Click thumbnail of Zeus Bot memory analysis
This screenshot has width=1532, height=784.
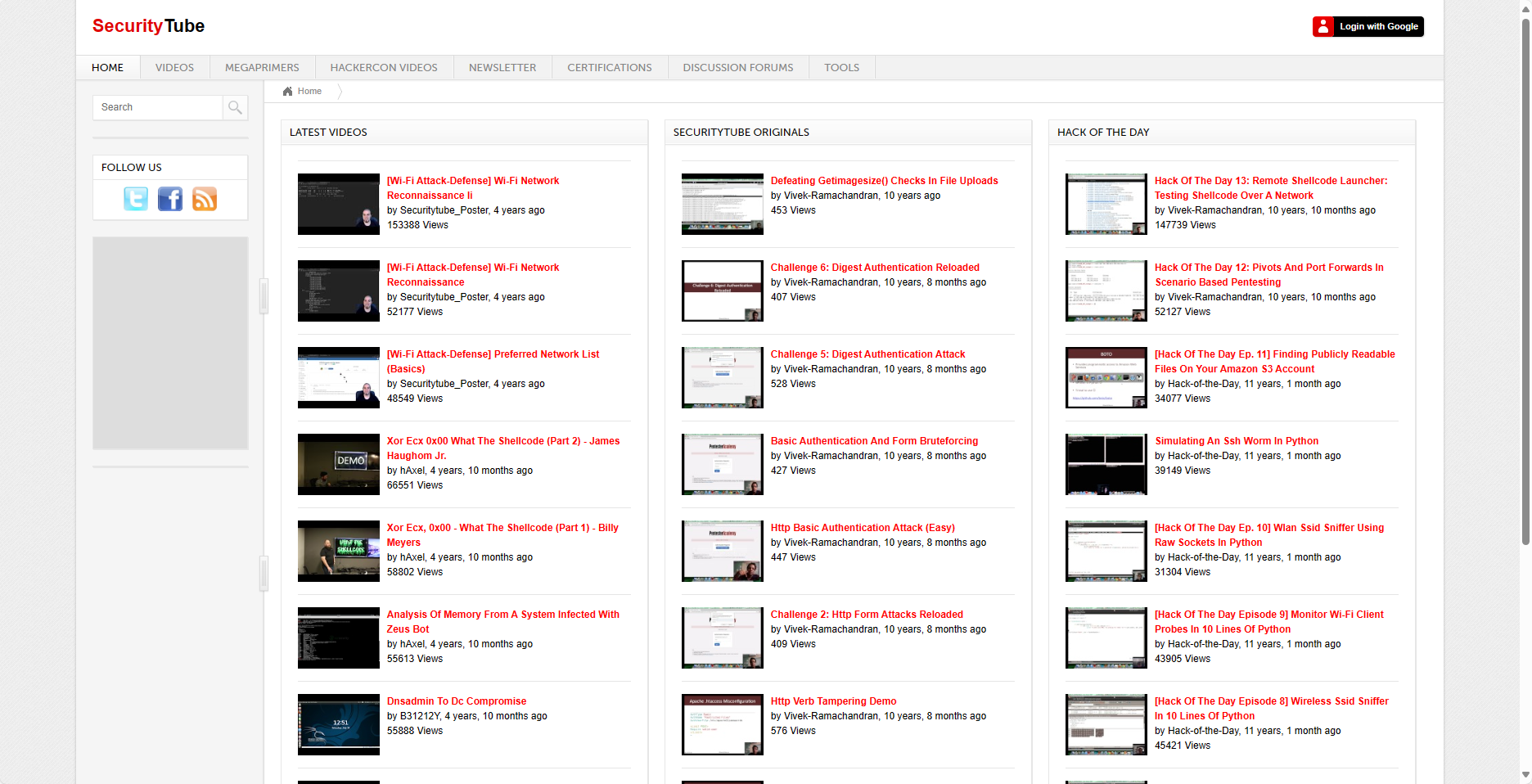[x=339, y=638]
